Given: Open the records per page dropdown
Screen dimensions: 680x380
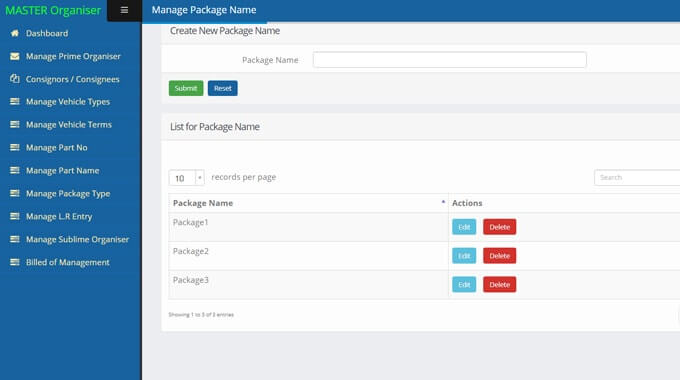Looking at the screenshot, I should (186, 178).
